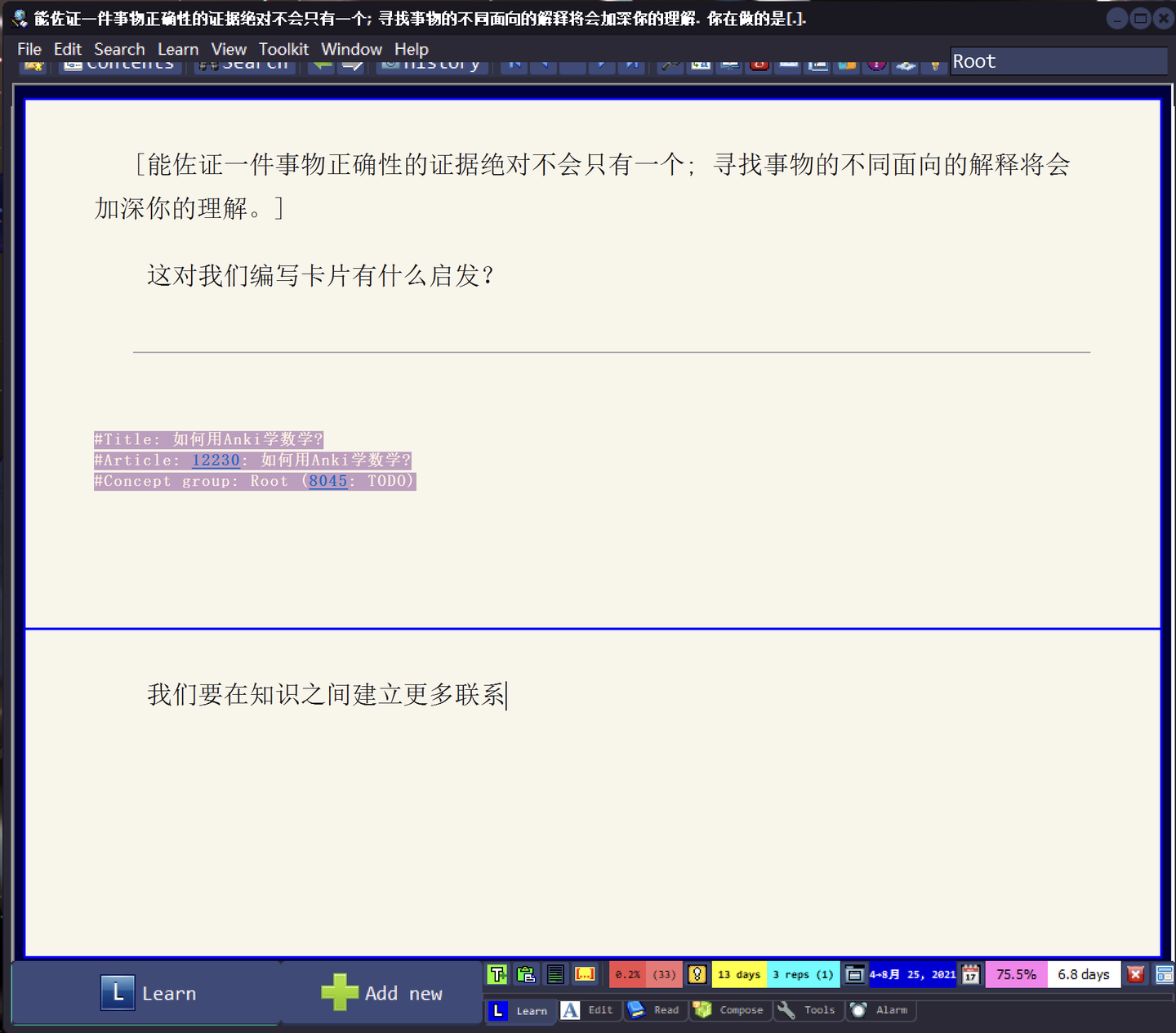
Task: Click the 3 reps (1) field
Action: click(x=804, y=974)
